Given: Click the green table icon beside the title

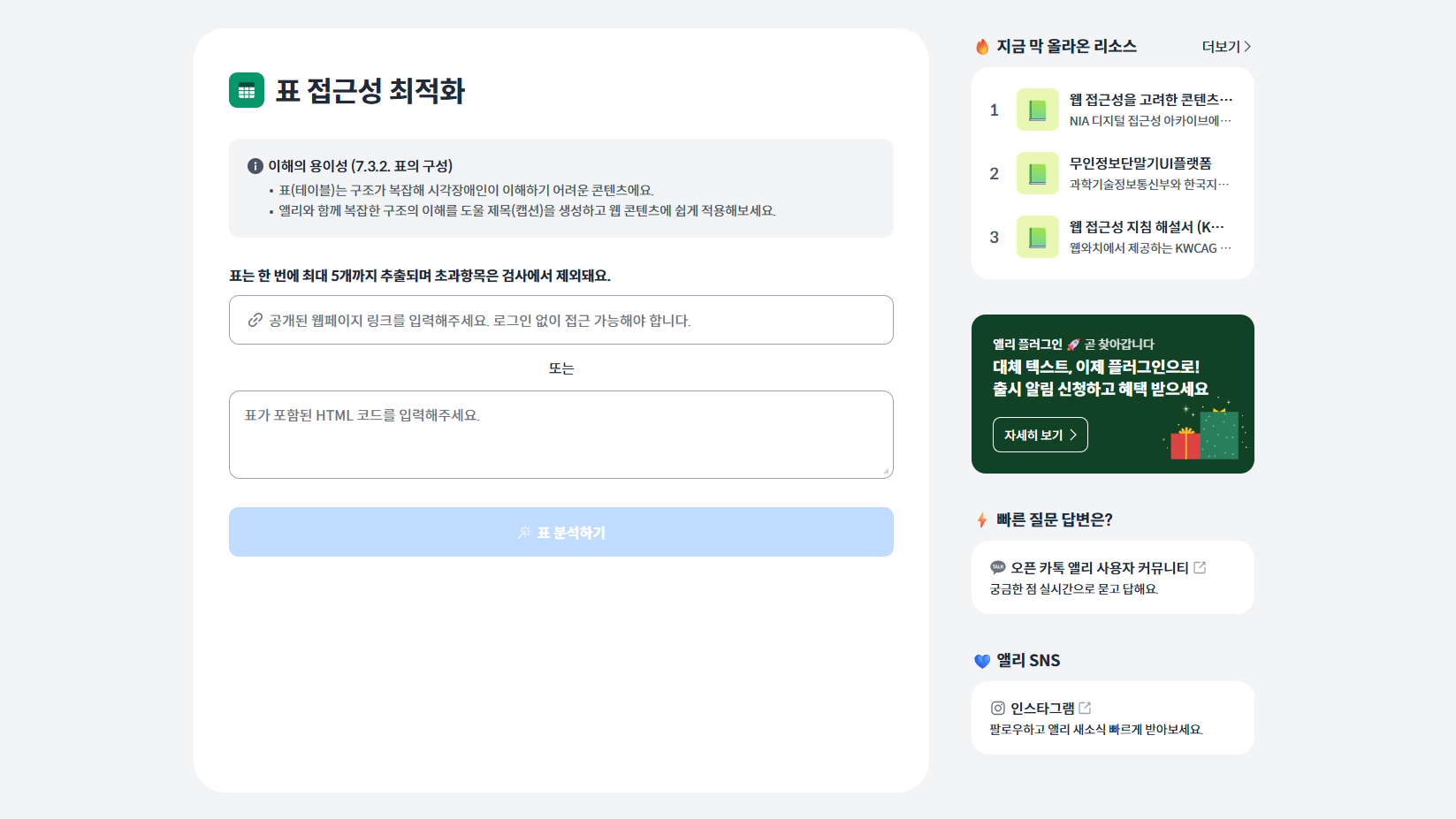Looking at the screenshot, I should (247, 90).
